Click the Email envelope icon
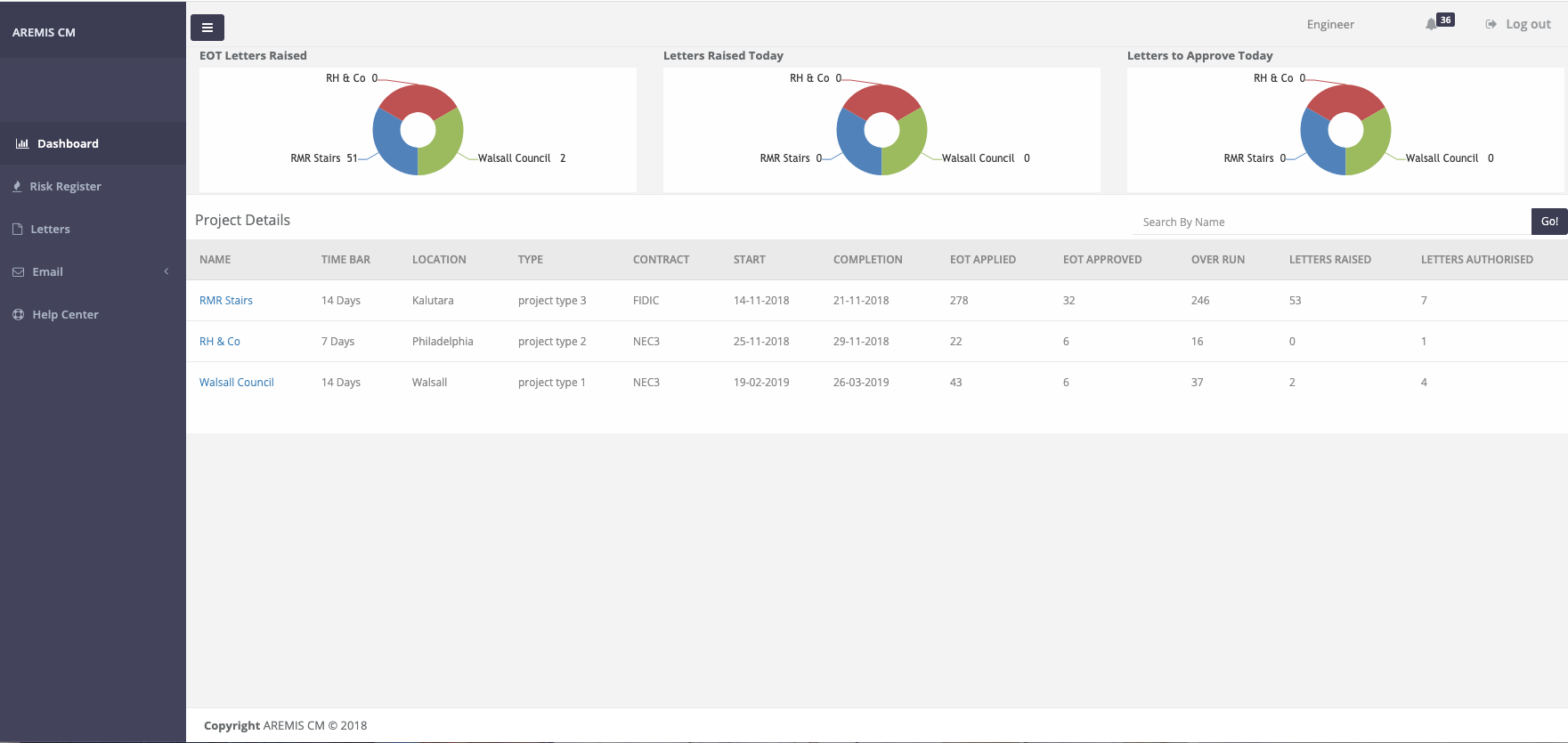The width and height of the screenshot is (1568, 743). point(18,271)
